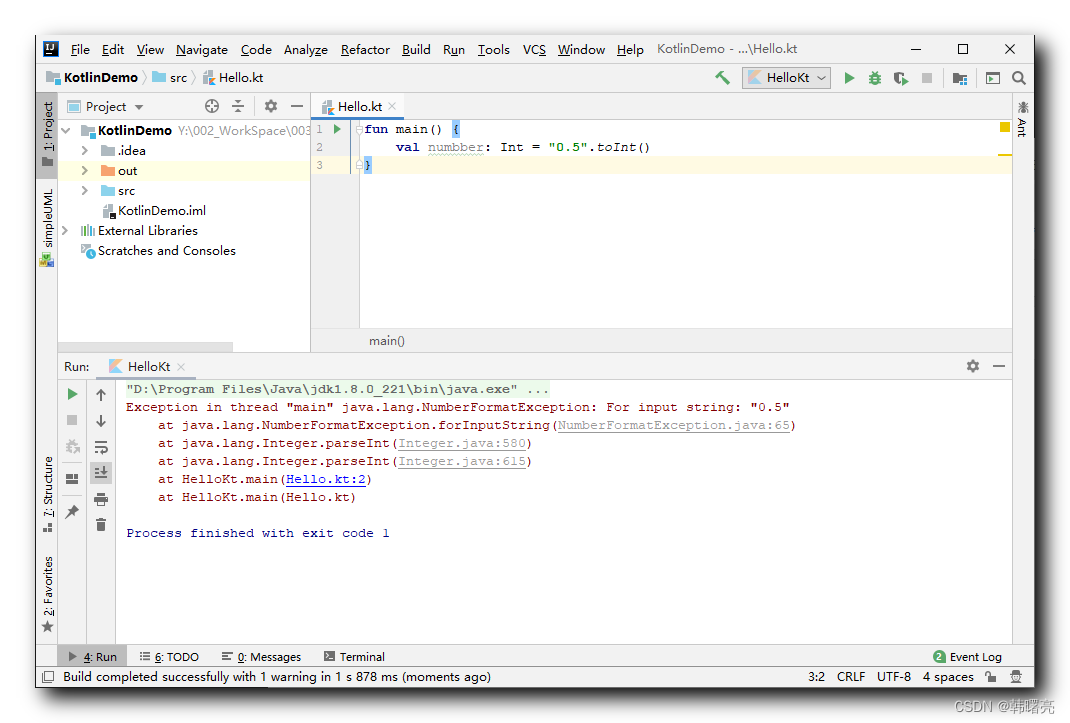The image size is (1070, 723).
Task: Toggle the read-only lock icon in the status bar
Action: (990, 677)
